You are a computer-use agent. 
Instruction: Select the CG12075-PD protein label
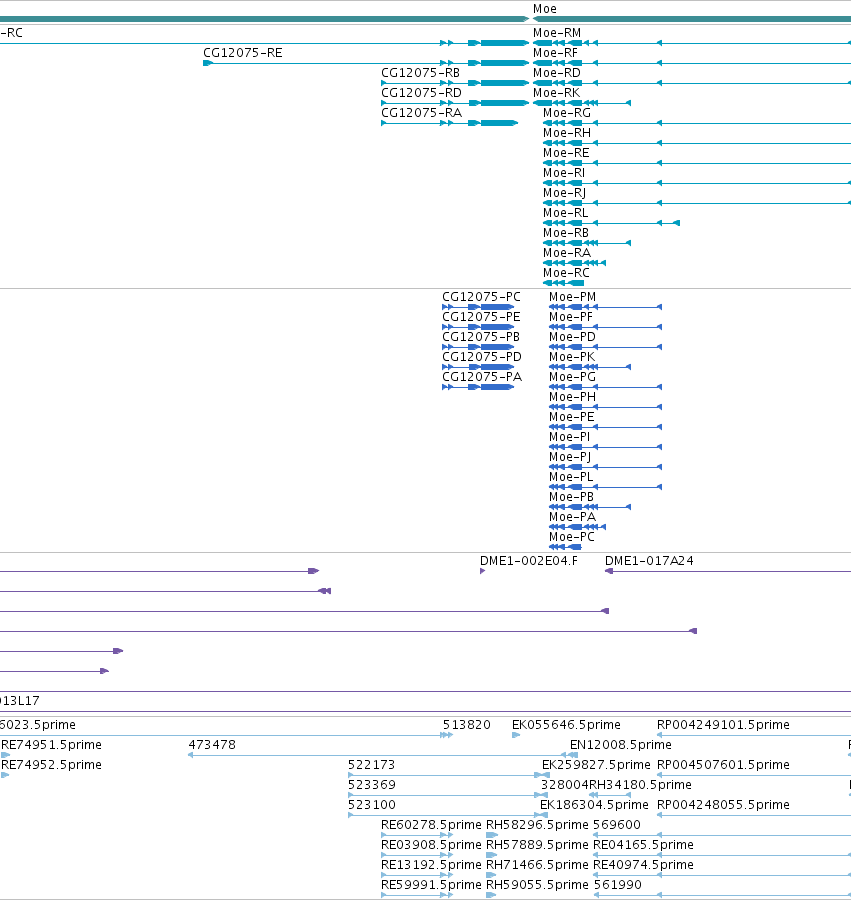click(481, 358)
